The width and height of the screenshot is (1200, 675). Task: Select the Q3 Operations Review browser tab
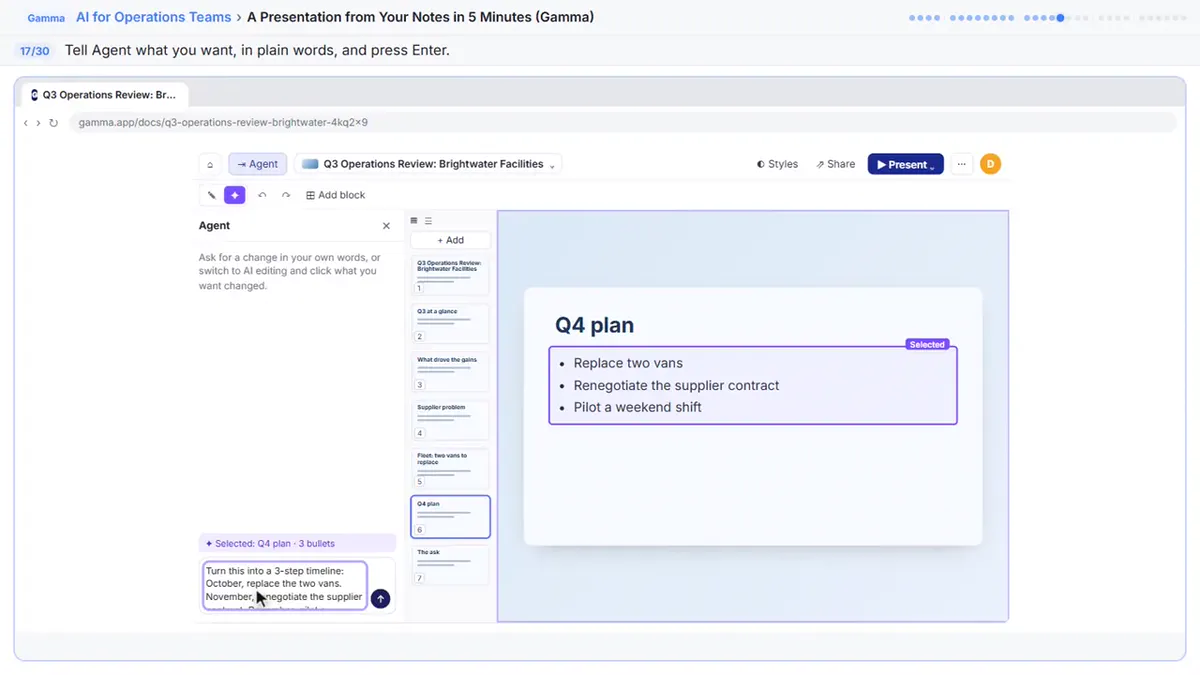tap(103, 95)
